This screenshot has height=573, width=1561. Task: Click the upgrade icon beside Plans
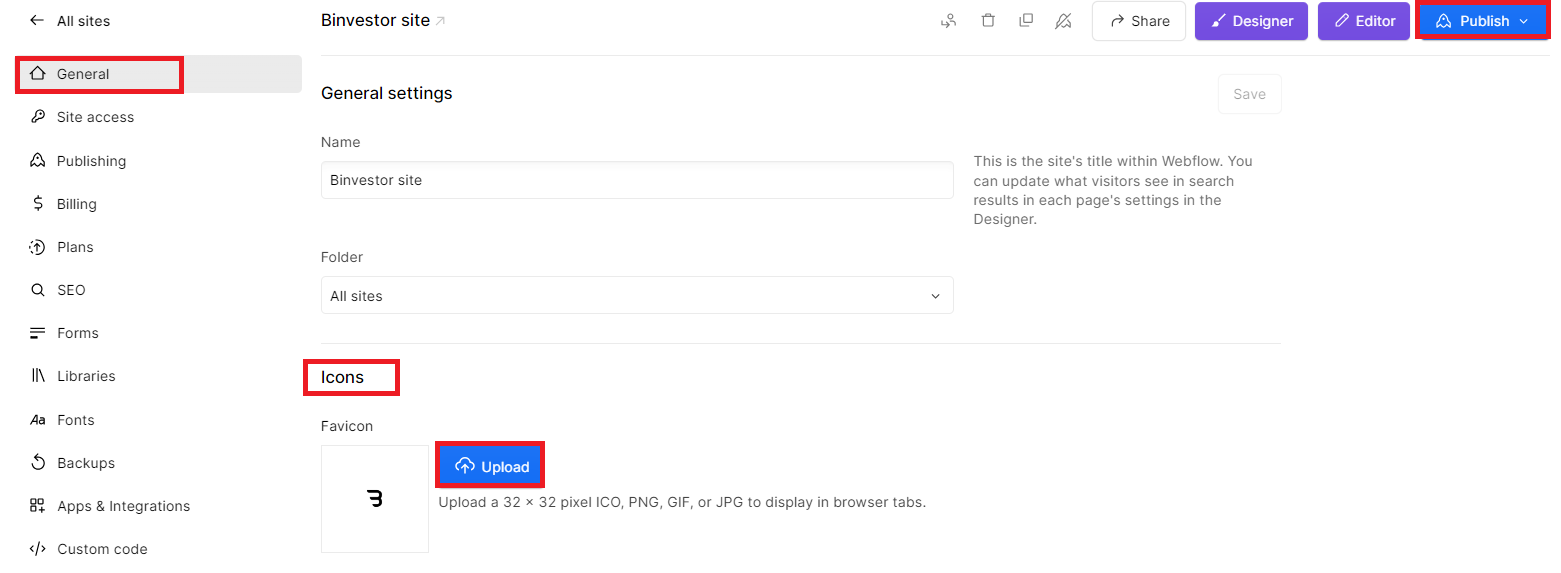coord(38,247)
